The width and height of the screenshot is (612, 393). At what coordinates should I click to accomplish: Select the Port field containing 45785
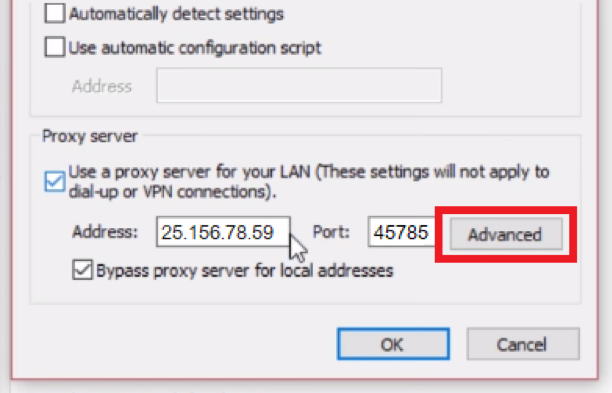(x=402, y=232)
